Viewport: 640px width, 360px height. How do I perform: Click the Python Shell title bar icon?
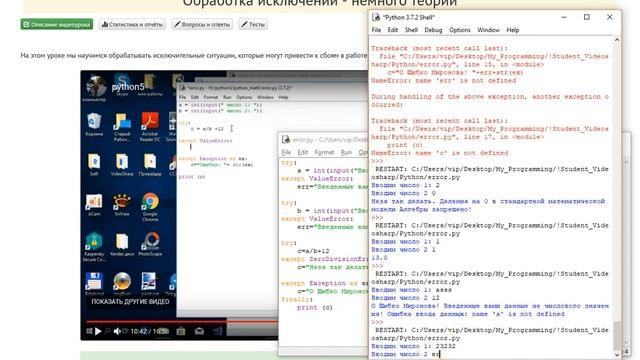[x=376, y=17]
